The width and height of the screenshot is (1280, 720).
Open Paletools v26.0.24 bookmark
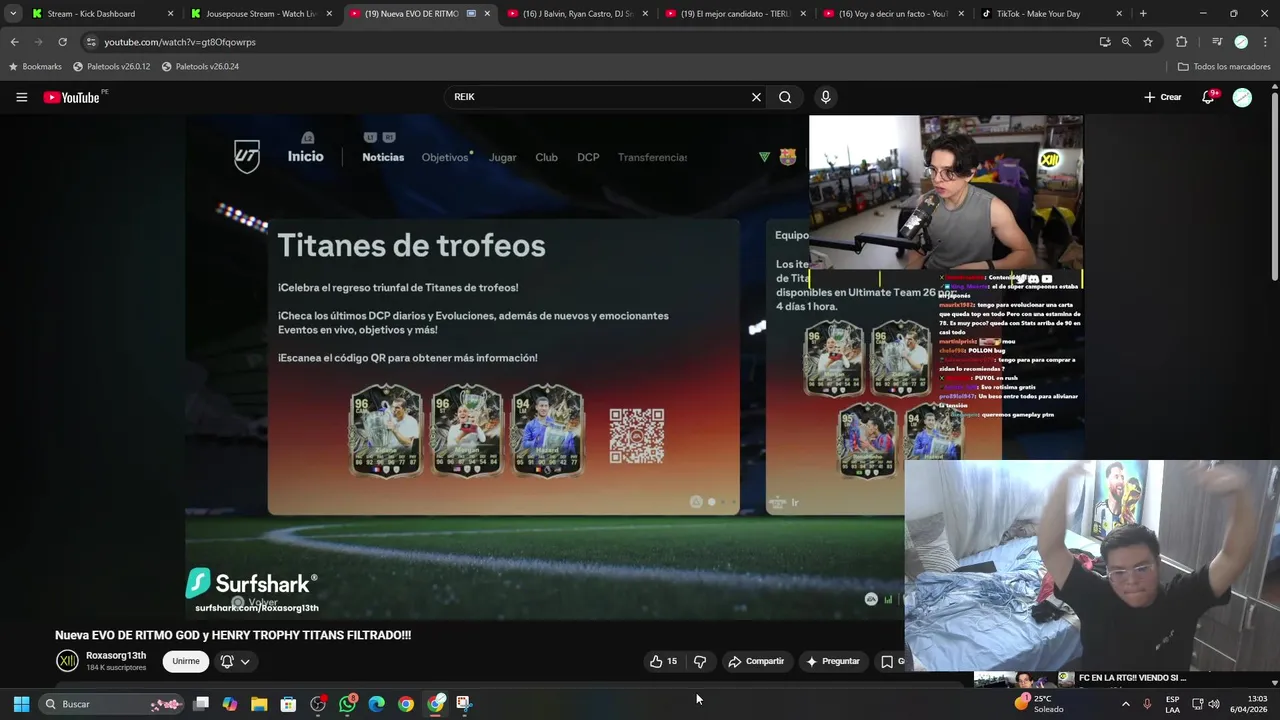tap(200, 66)
